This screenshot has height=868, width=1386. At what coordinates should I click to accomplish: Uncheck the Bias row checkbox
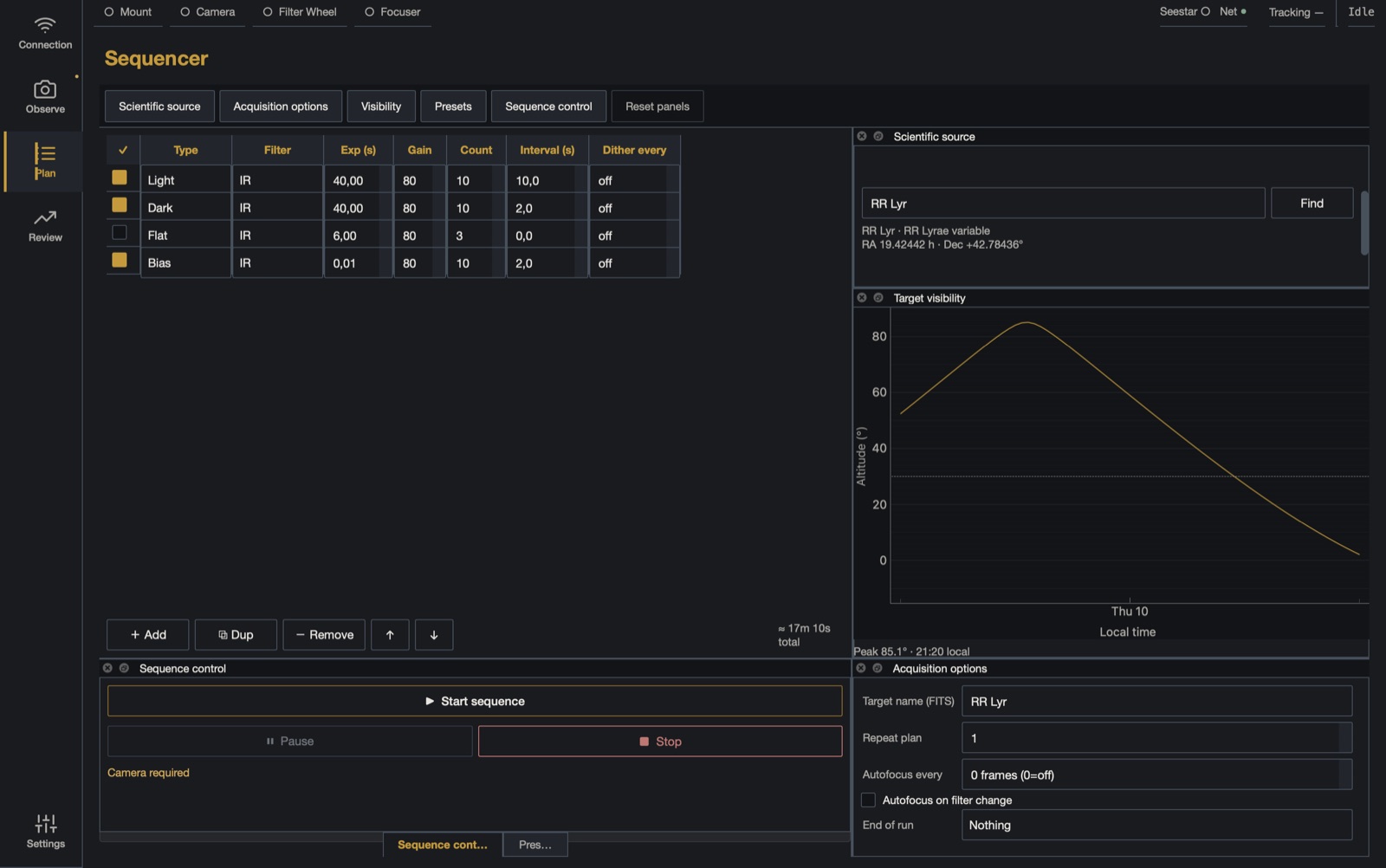120,260
